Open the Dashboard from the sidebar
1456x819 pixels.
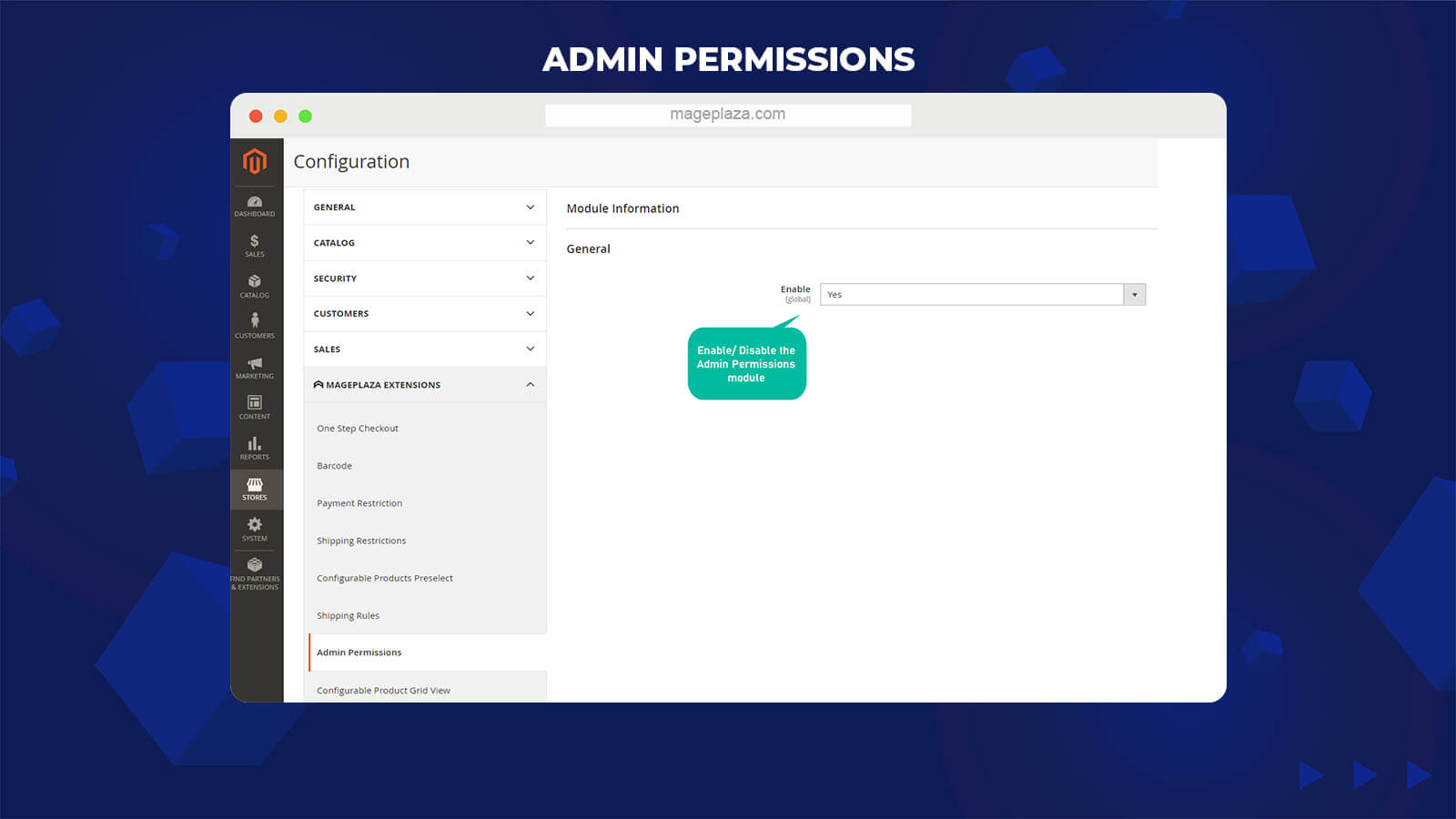point(255,206)
